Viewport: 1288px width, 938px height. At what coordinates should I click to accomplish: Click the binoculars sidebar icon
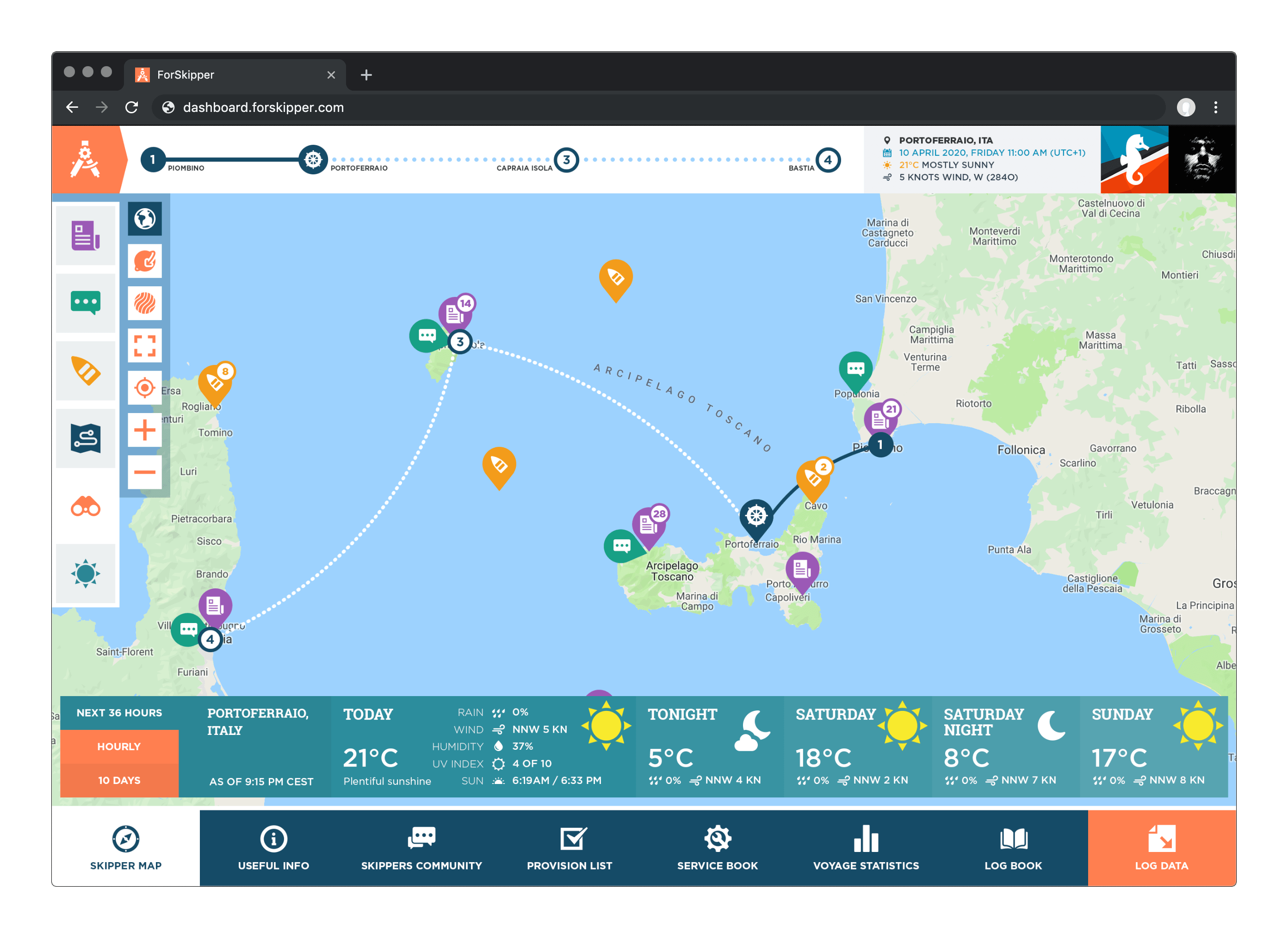point(86,506)
